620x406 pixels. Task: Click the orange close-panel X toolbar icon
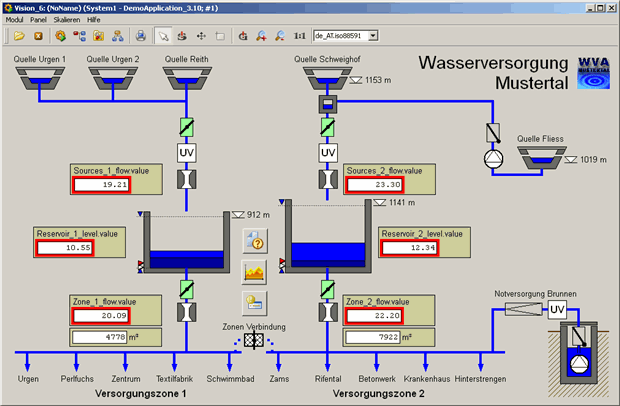pyautogui.click(x=38, y=36)
